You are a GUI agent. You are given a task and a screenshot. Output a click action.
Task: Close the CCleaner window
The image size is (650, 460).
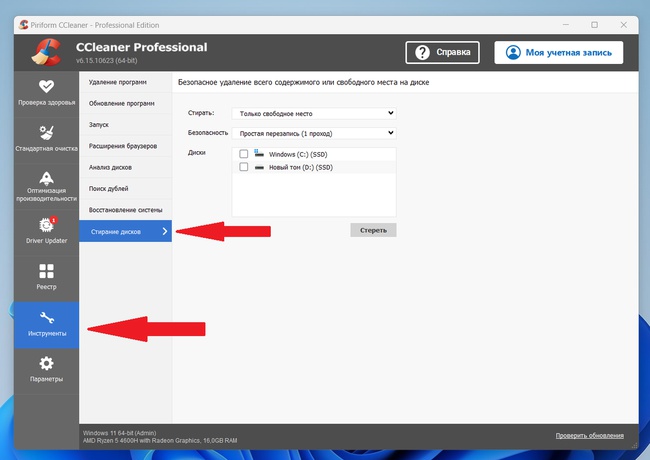click(623, 25)
